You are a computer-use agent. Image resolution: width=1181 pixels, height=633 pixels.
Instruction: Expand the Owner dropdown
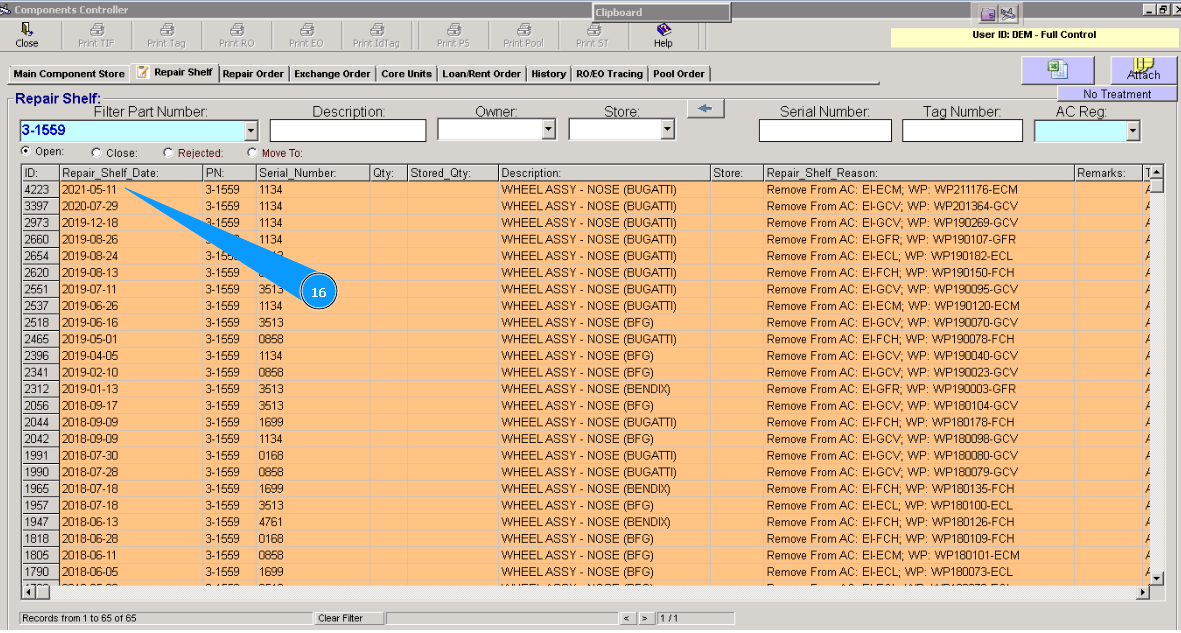click(x=548, y=130)
